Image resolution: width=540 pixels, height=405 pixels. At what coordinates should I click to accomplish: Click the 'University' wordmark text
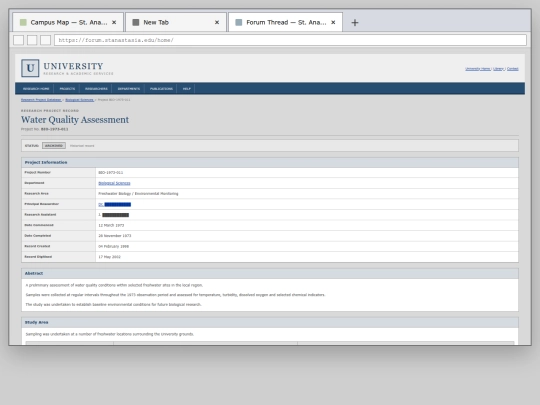(73, 66)
